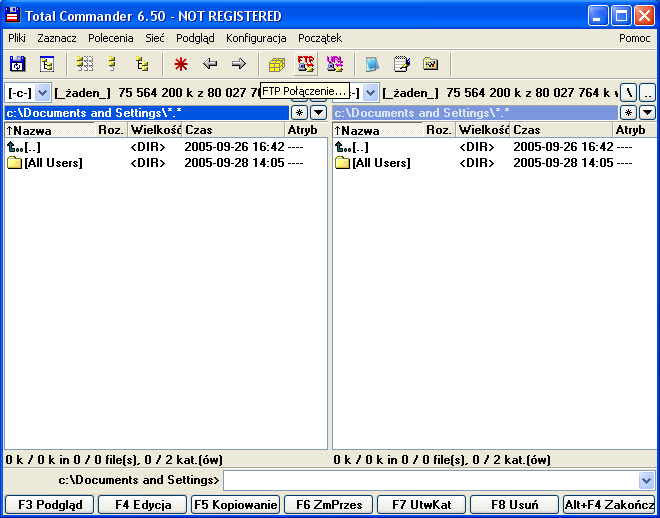This screenshot has width=660, height=518.
Task: Switch to brief file names view icon
Action: 85,64
